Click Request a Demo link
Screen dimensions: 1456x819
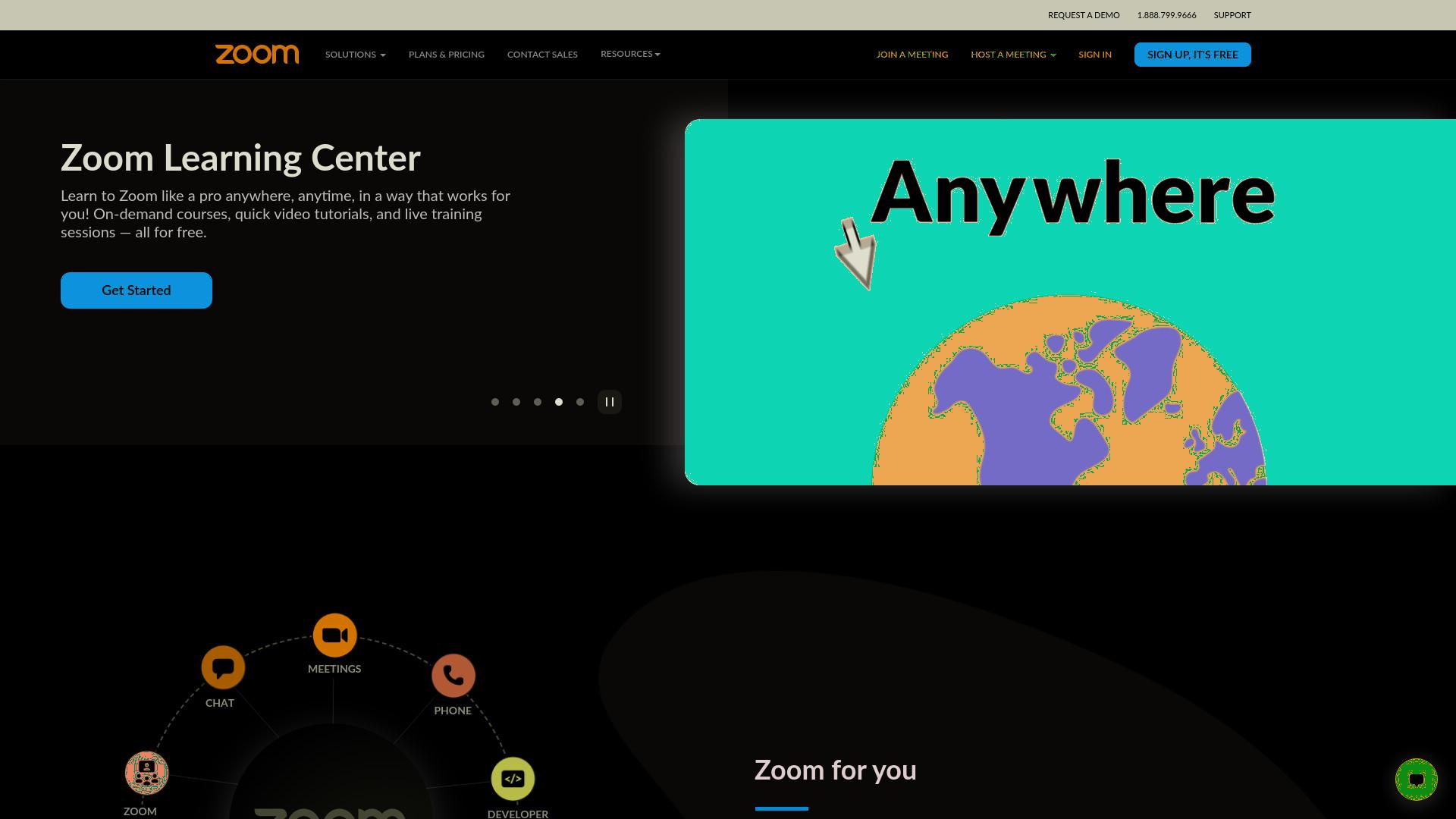pyautogui.click(x=1084, y=15)
